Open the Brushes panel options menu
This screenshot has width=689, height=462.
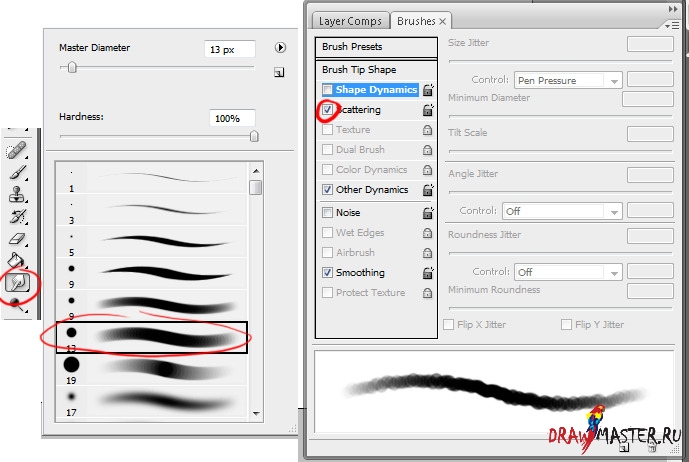tap(672, 26)
